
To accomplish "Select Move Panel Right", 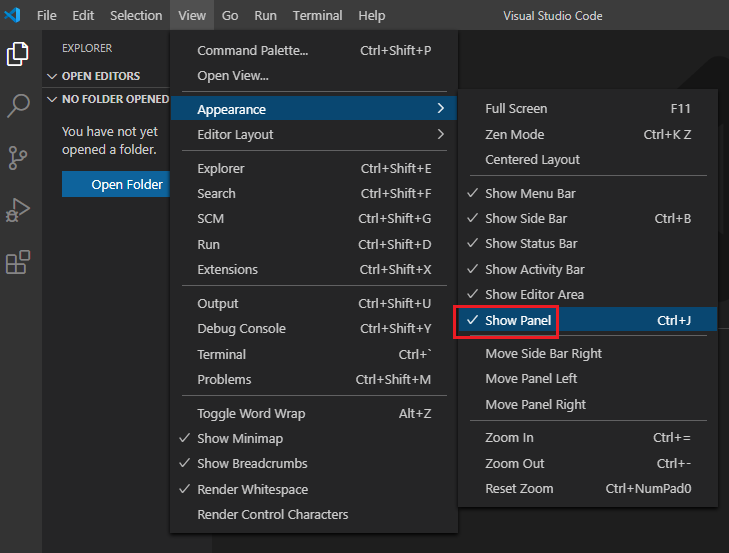I will [x=588, y=405].
